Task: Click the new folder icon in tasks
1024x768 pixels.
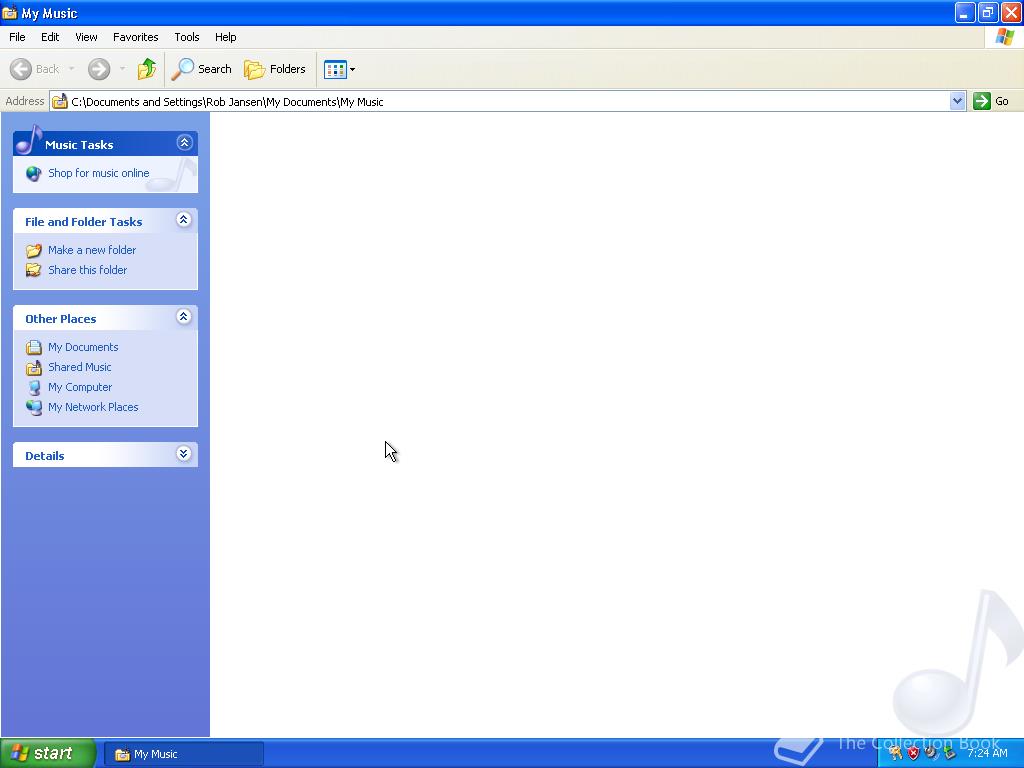Action: pyautogui.click(x=33, y=250)
